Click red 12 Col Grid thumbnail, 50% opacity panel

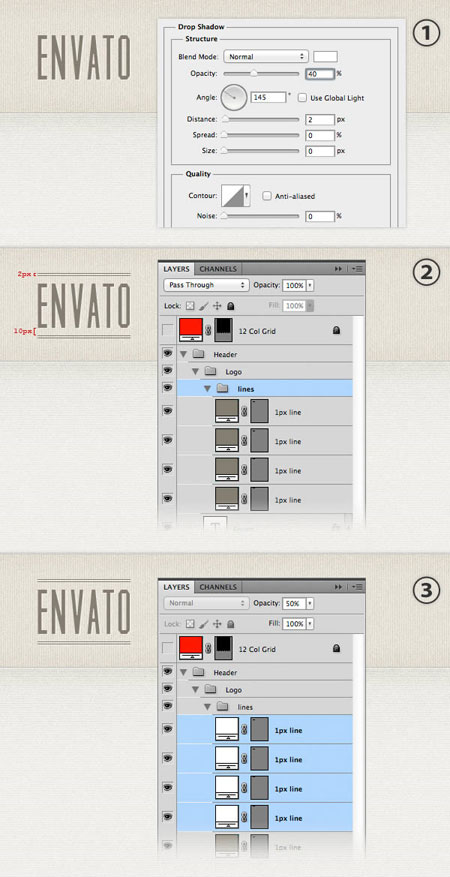pyautogui.click(x=191, y=649)
